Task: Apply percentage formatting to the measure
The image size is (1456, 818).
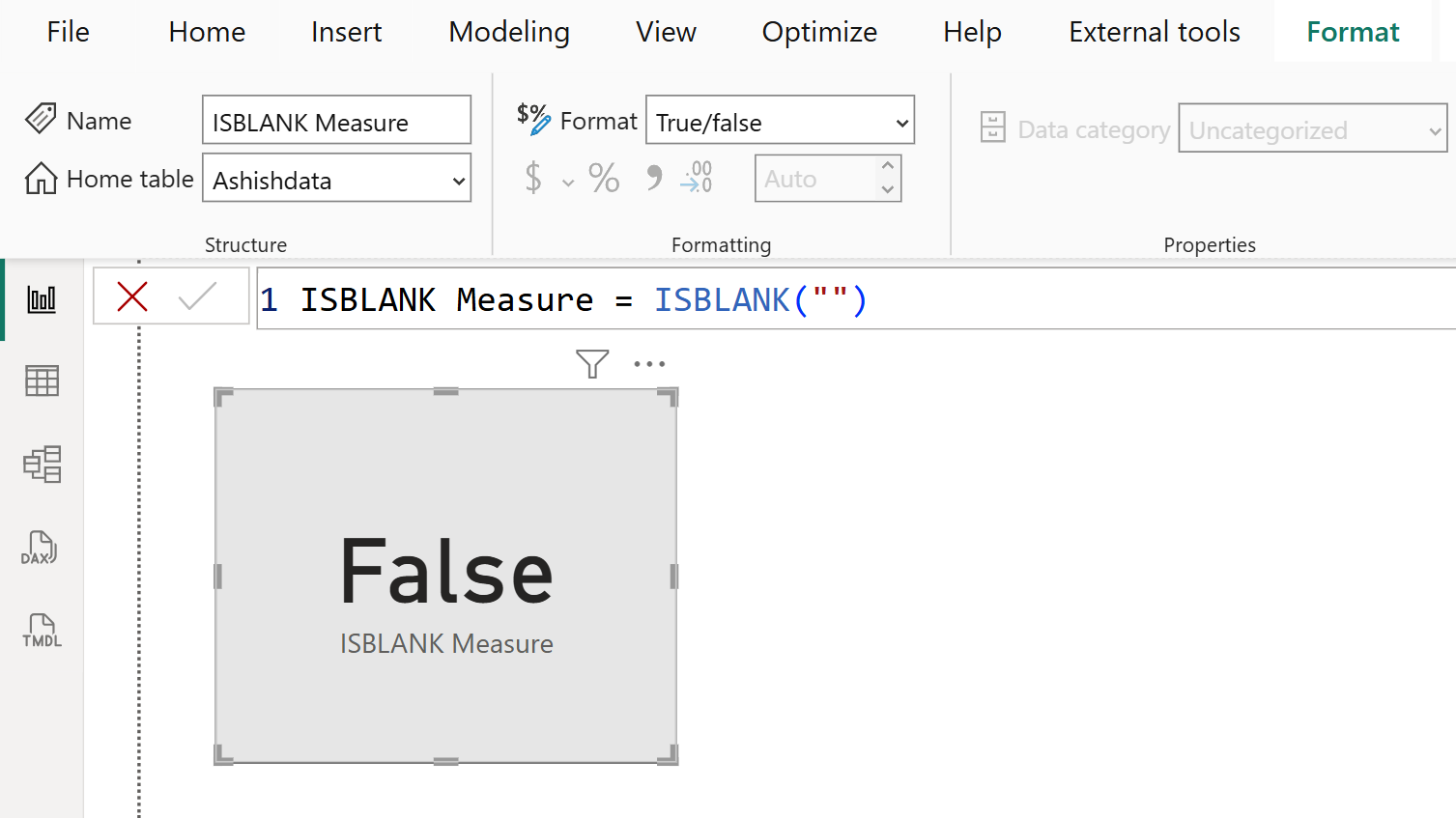Action: (x=604, y=178)
